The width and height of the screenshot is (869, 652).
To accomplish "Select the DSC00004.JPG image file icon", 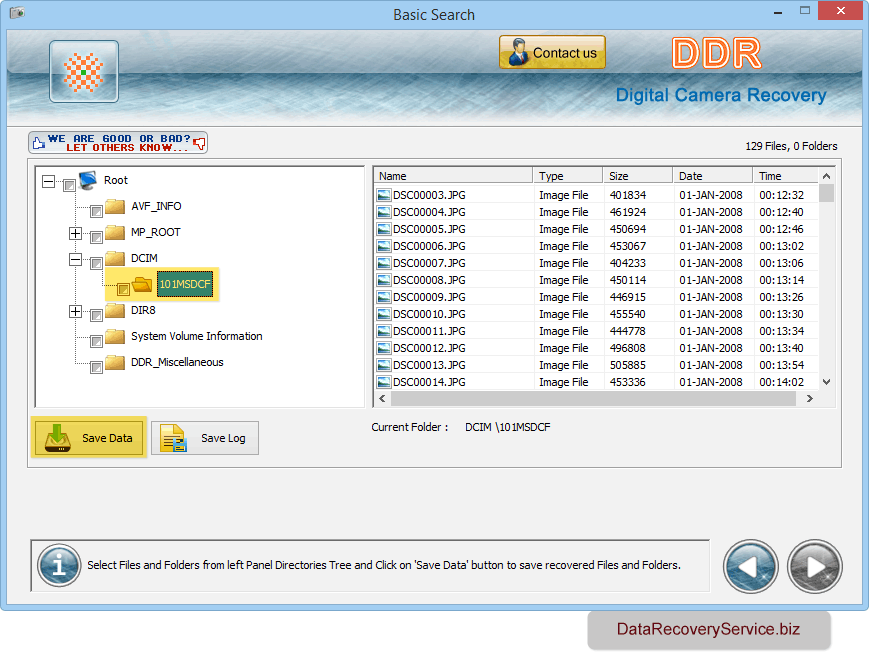I will (384, 212).
